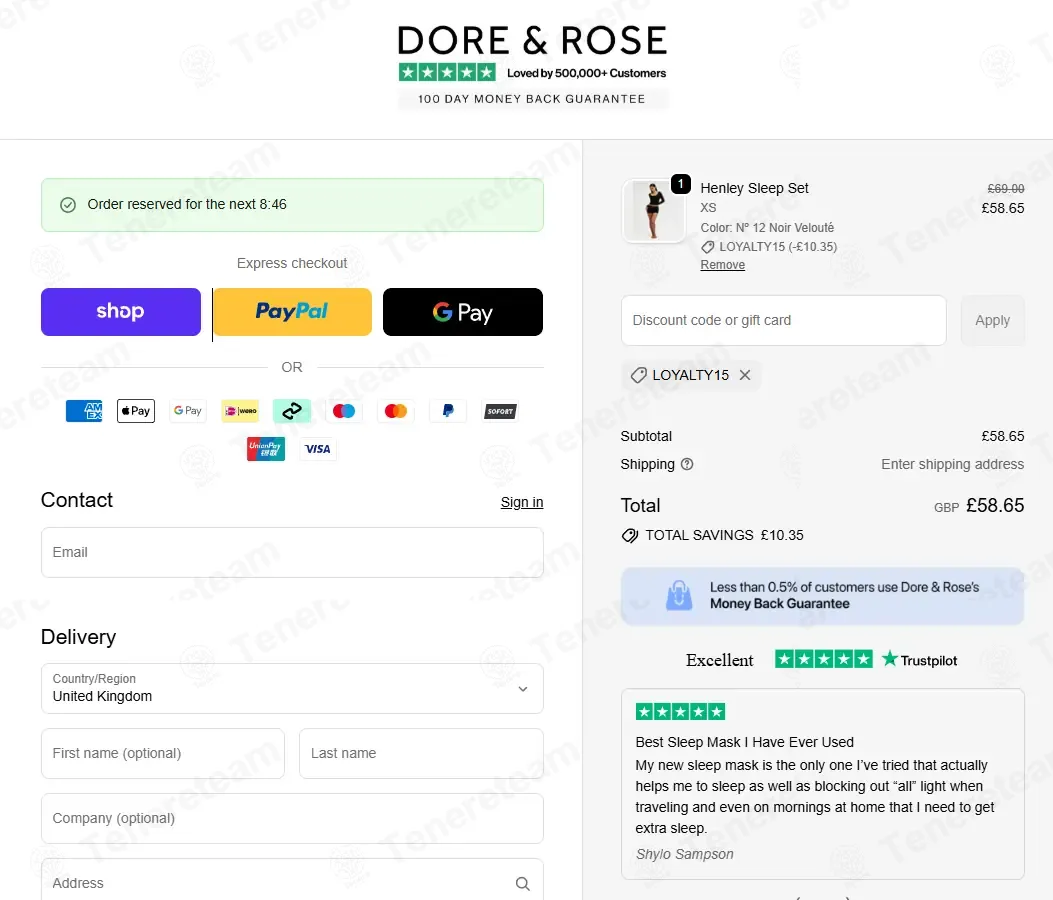Open the Sign in link
The height and width of the screenshot is (900, 1053).
coord(522,502)
